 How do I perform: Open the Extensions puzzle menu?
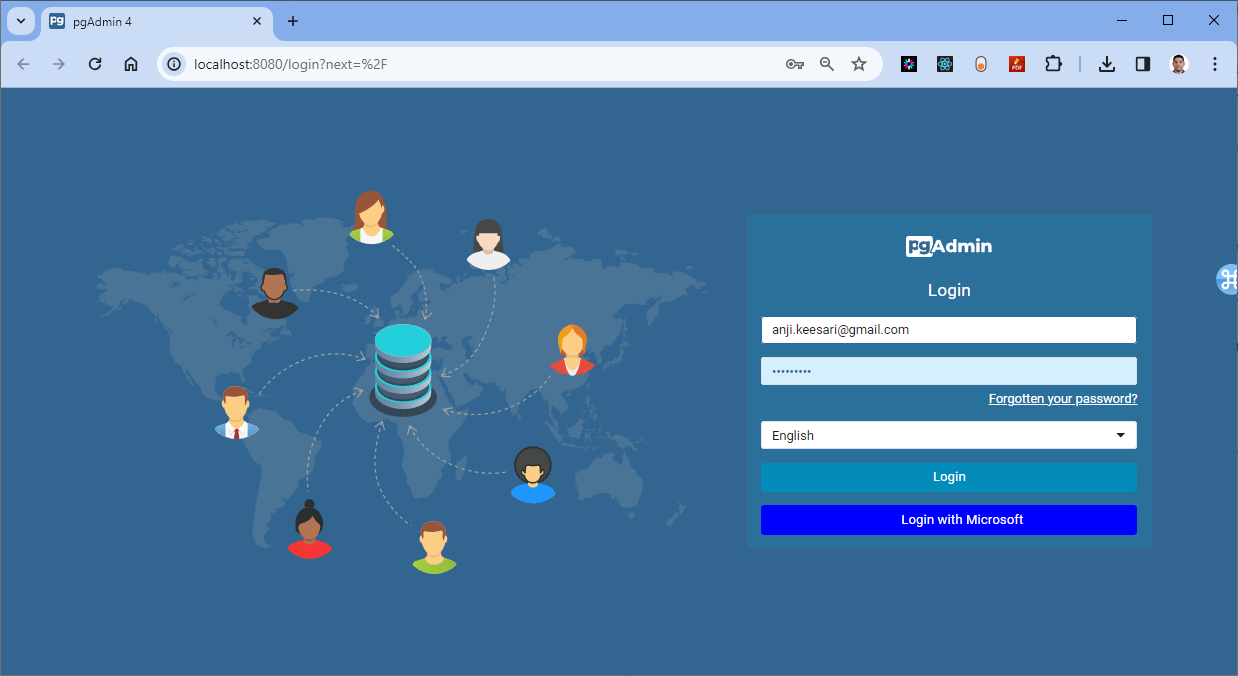1053,64
